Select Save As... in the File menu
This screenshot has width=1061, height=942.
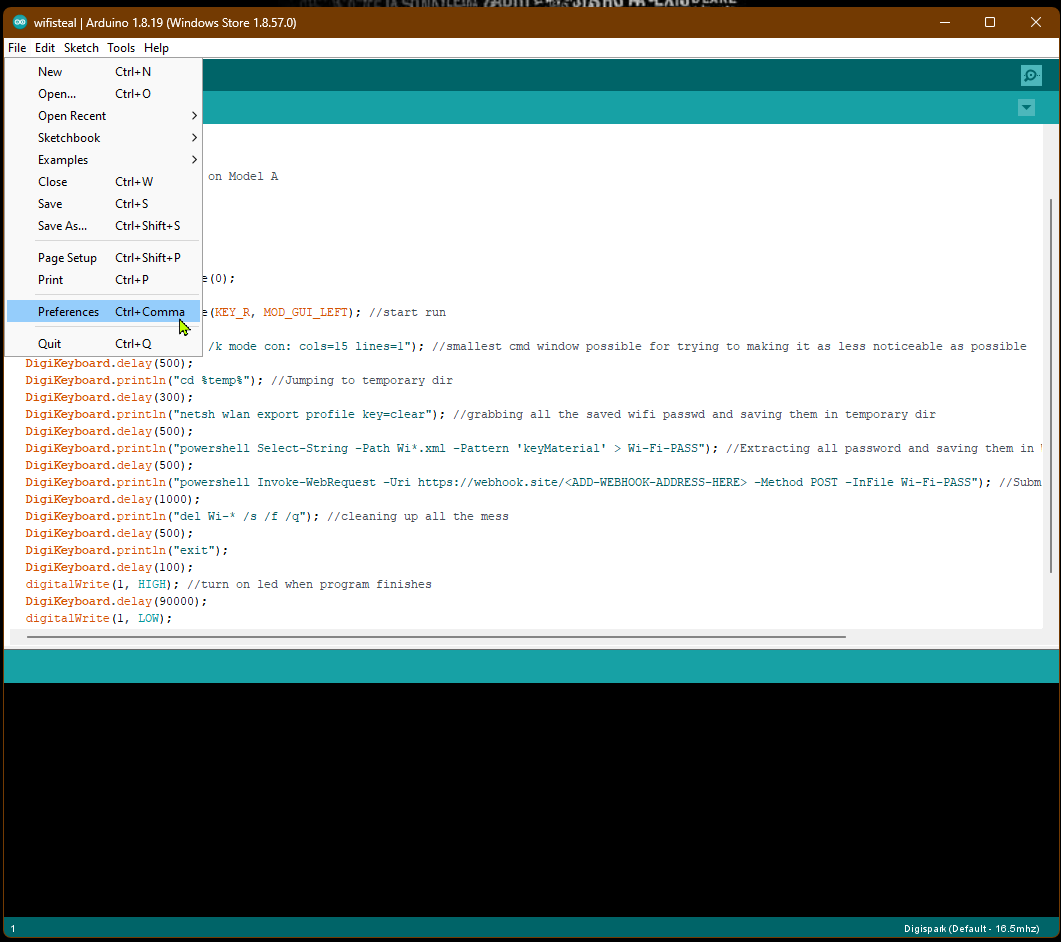(x=104, y=225)
